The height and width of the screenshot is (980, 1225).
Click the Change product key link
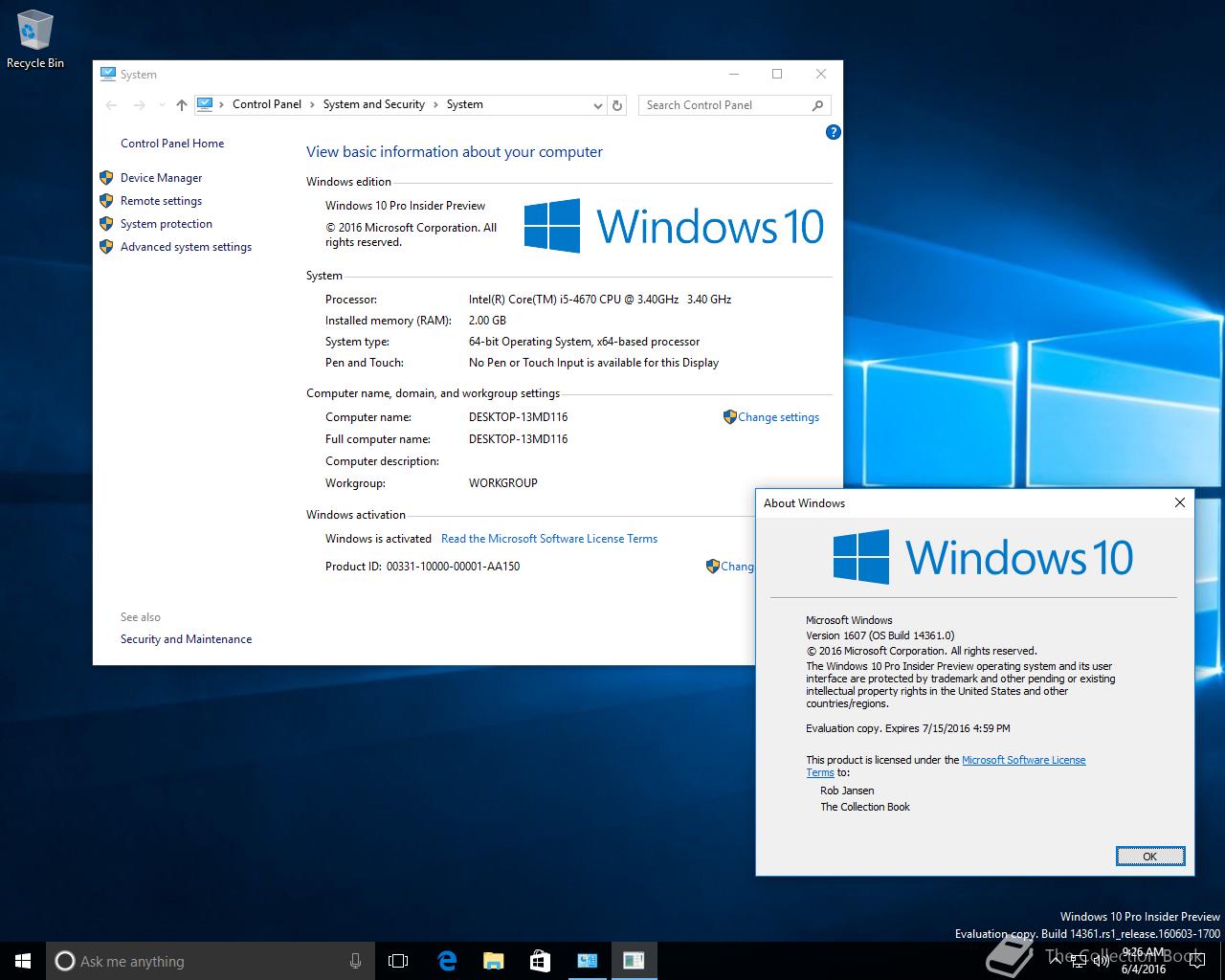[x=736, y=567]
